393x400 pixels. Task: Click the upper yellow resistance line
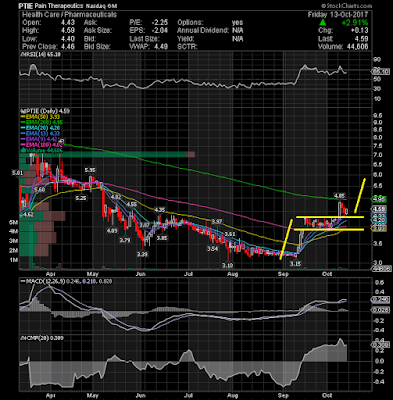coord(329,217)
